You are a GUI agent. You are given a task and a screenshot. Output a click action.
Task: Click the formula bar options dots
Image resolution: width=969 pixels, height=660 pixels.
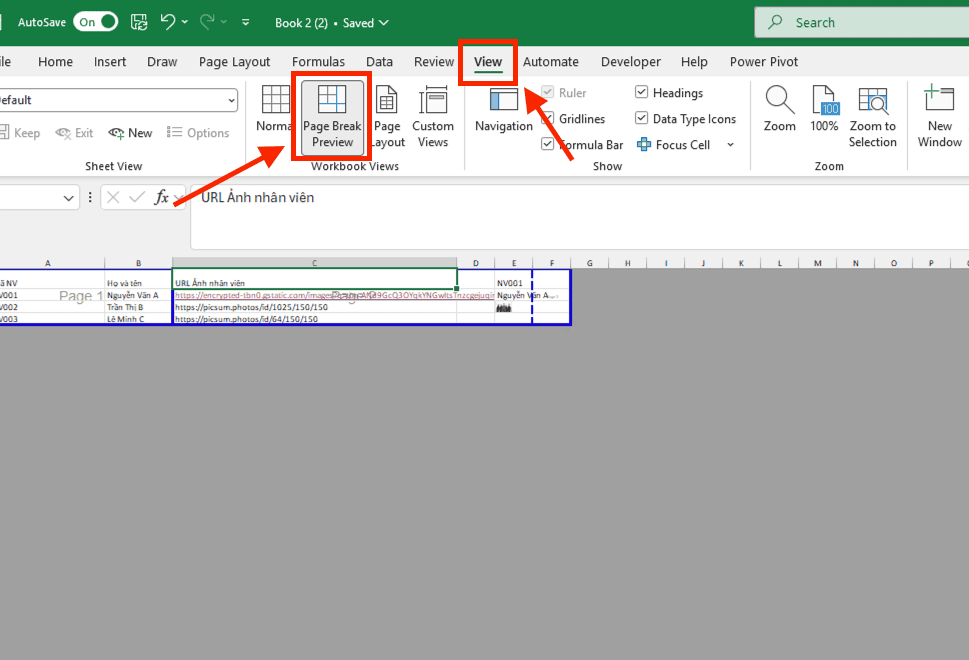tap(90, 197)
